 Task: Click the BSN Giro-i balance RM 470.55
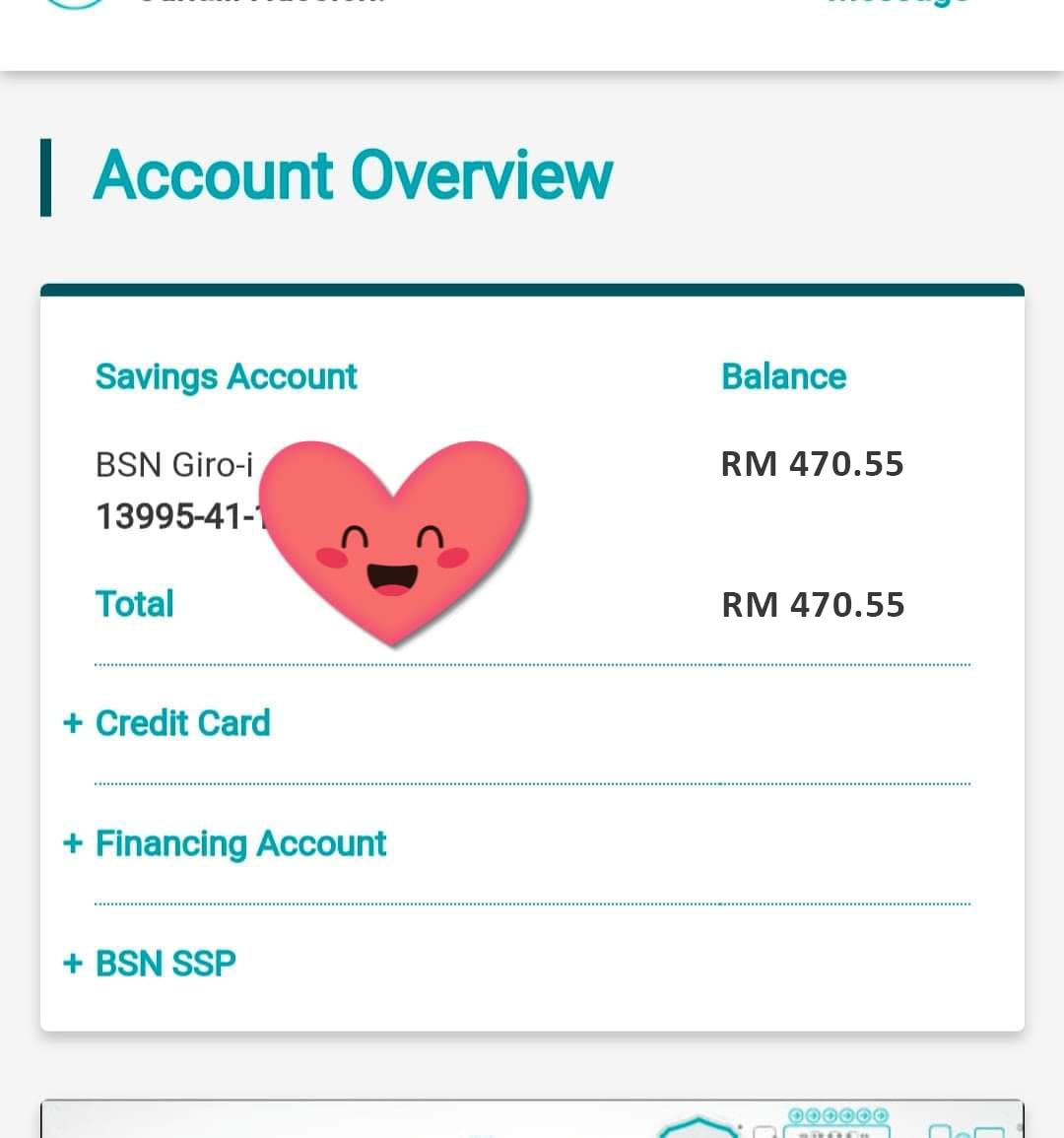pyautogui.click(x=812, y=464)
